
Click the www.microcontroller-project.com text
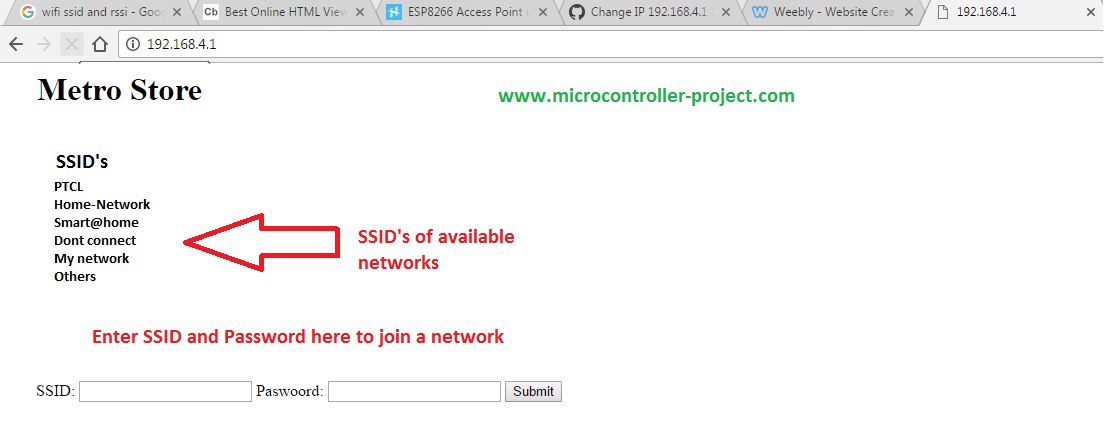647,96
